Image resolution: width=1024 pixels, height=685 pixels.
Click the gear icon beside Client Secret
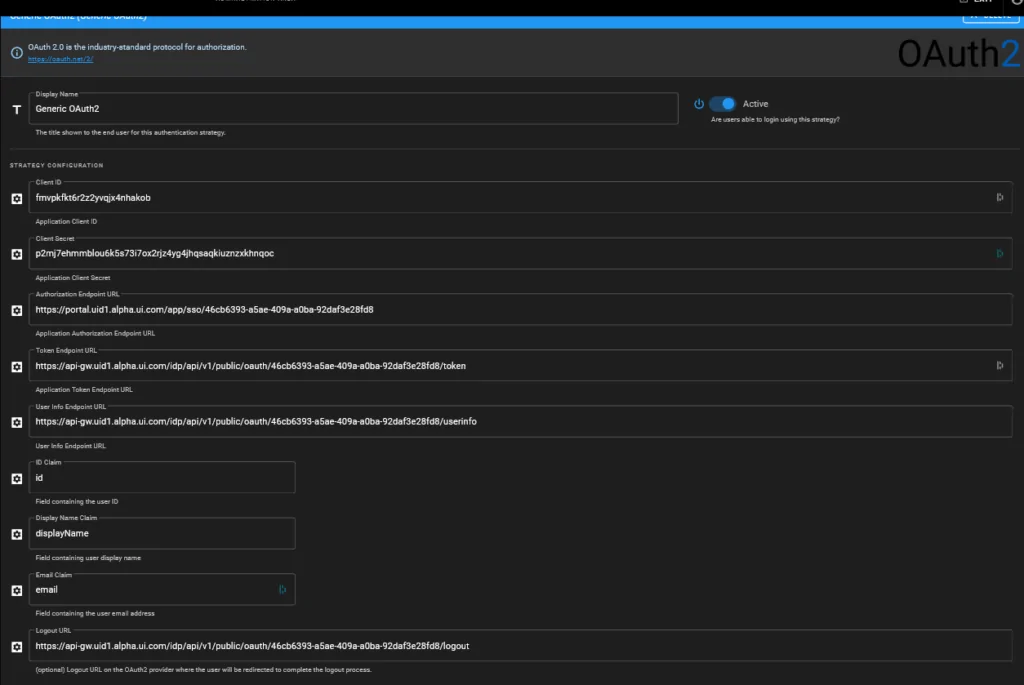(x=17, y=254)
